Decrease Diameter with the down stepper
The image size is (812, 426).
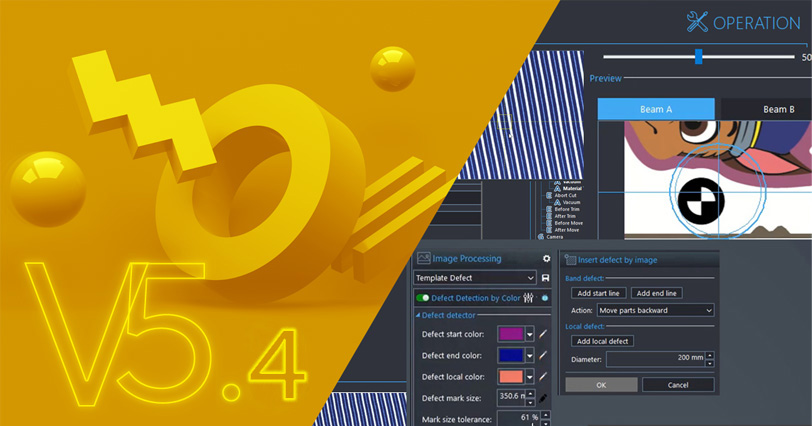(x=710, y=363)
